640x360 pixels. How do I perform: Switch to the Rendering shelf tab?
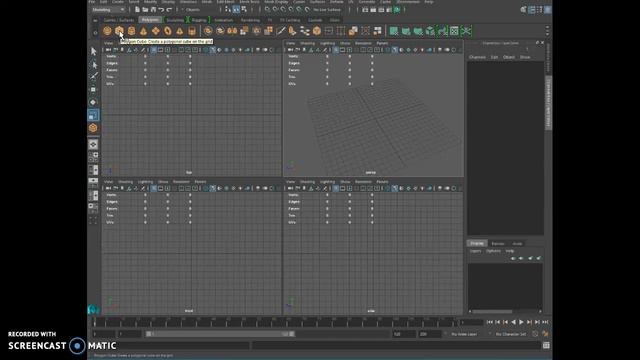[250, 20]
